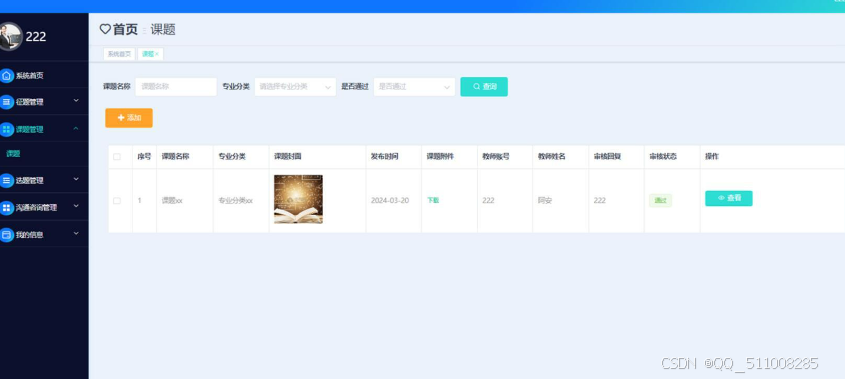Viewport: 845px width, 379px height.
Task: Click the 操作 column header
Action: click(712, 157)
